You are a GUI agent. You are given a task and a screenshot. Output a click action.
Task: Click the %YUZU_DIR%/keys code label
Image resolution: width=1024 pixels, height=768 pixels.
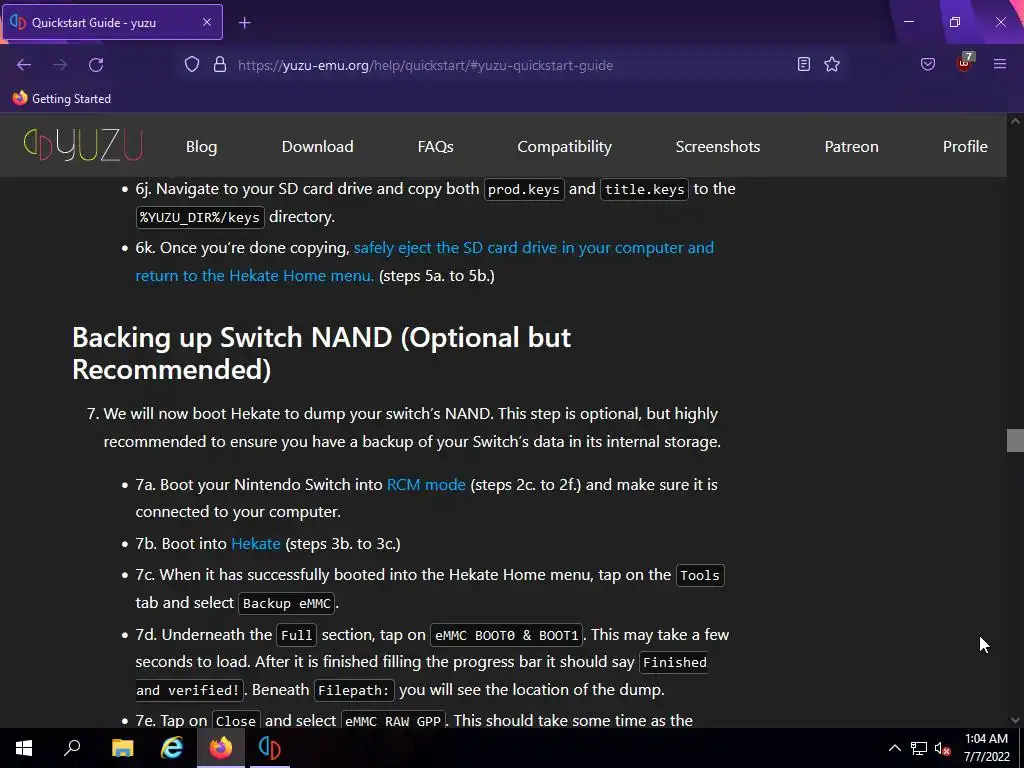click(x=200, y=217)
